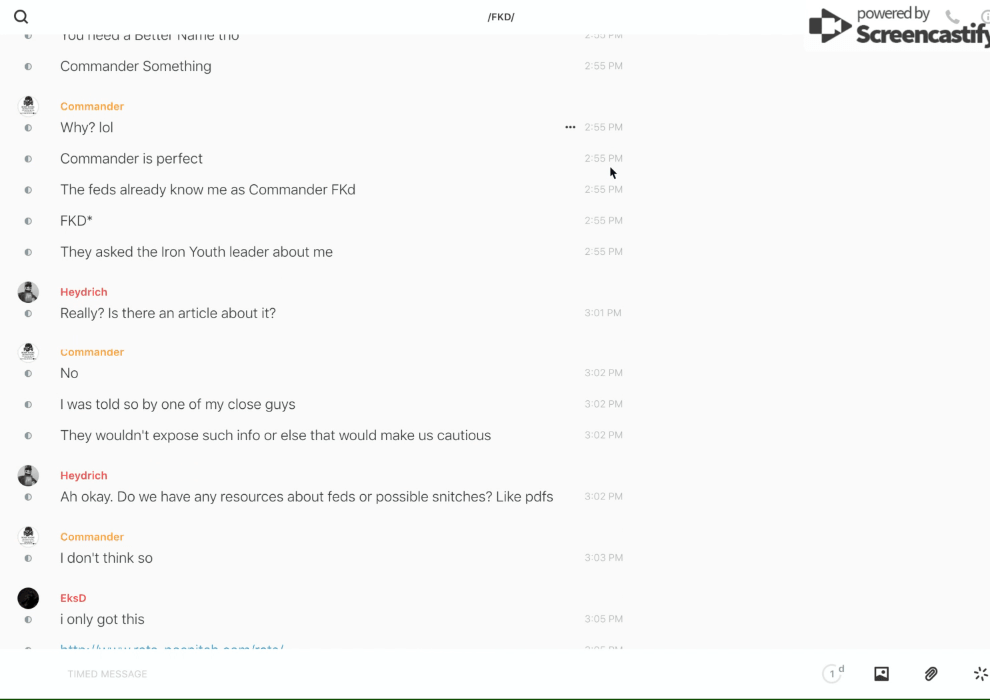This screenshot has height=700, width=990.
Task: Click Heydrich's avatar above "Really? Is there an article"
Action: click(28, 292)
